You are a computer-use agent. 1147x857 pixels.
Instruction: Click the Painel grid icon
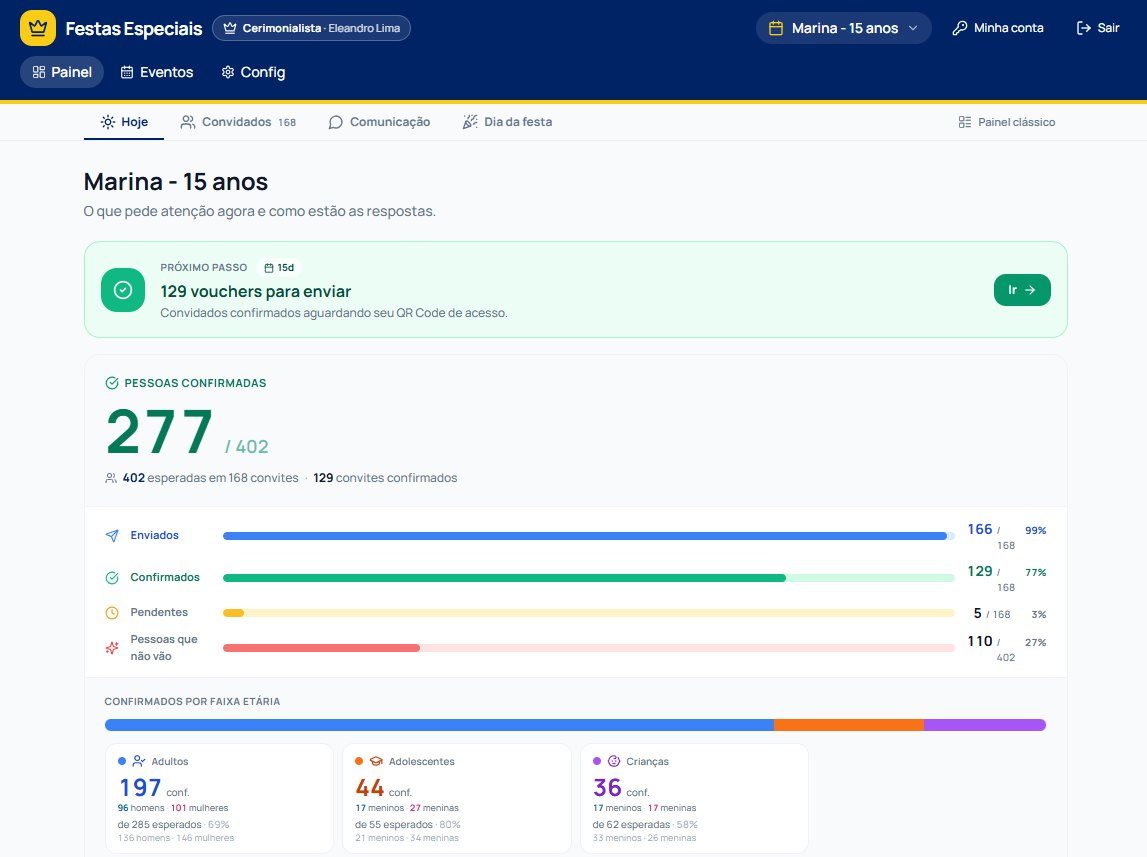pyautogui.click(x=39, y=72)
